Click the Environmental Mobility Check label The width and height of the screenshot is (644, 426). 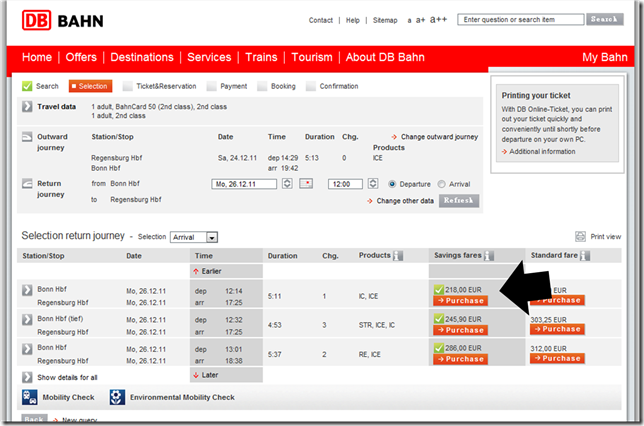tap(182, 397)
